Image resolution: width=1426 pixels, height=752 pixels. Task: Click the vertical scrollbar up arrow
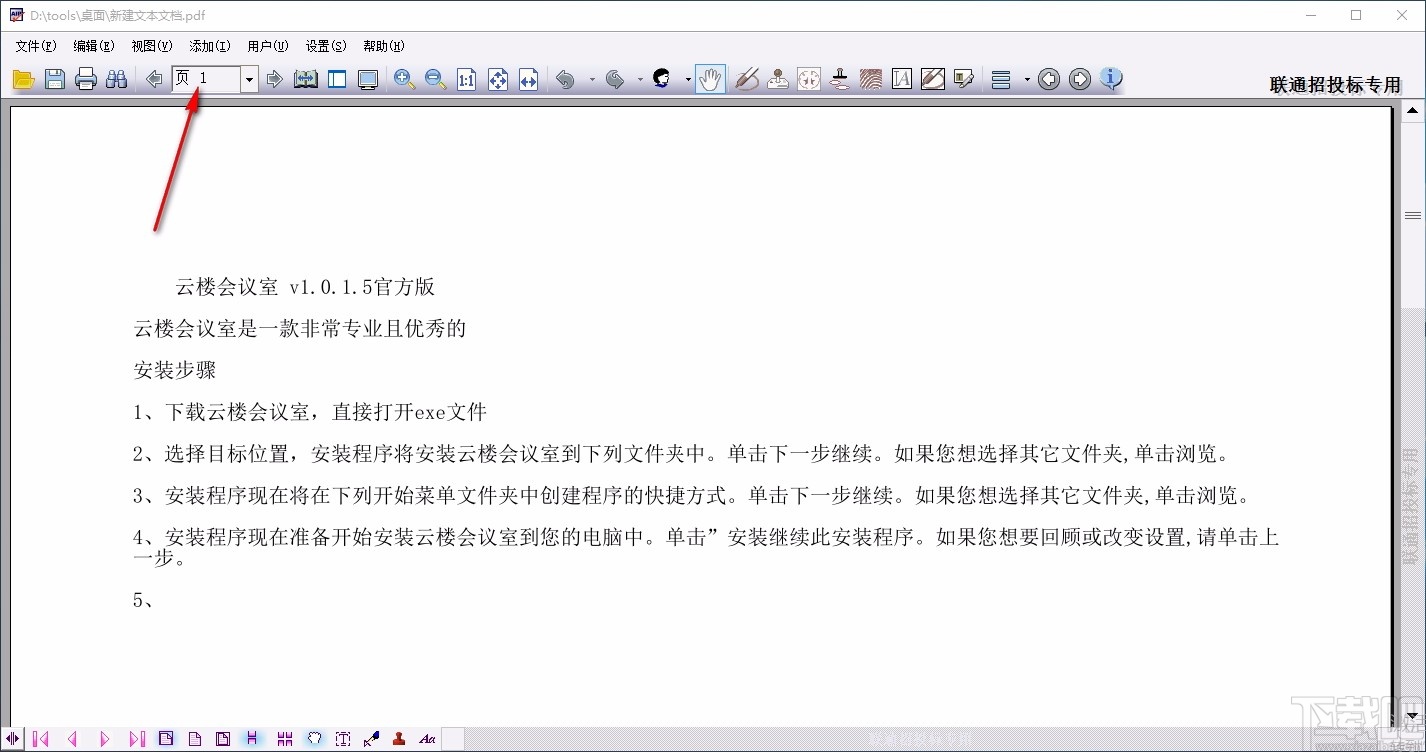pos(1412,111)
